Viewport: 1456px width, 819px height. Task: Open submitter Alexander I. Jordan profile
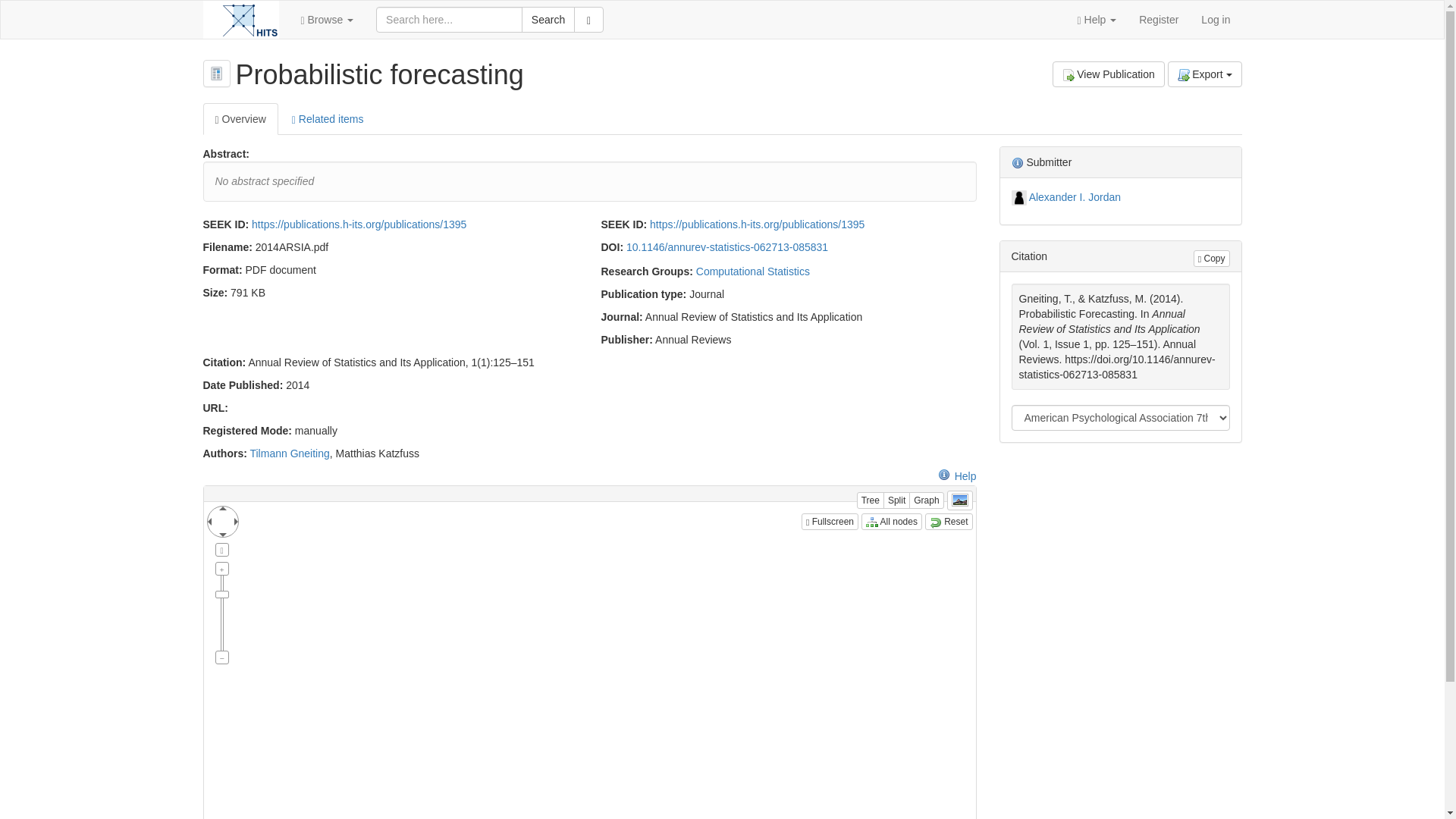tap(1074, 197)
